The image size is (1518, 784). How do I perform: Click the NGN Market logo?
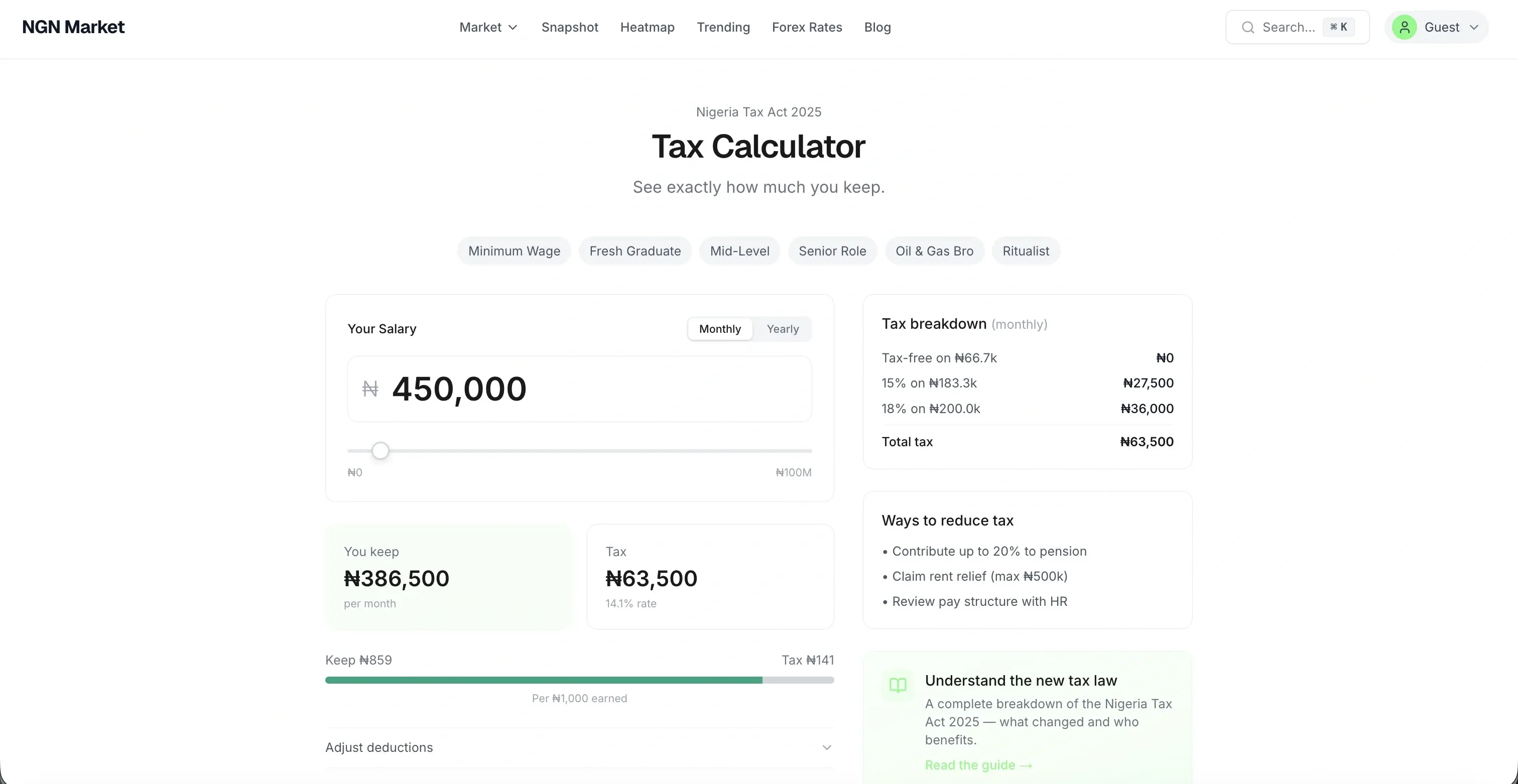point(72,27)
